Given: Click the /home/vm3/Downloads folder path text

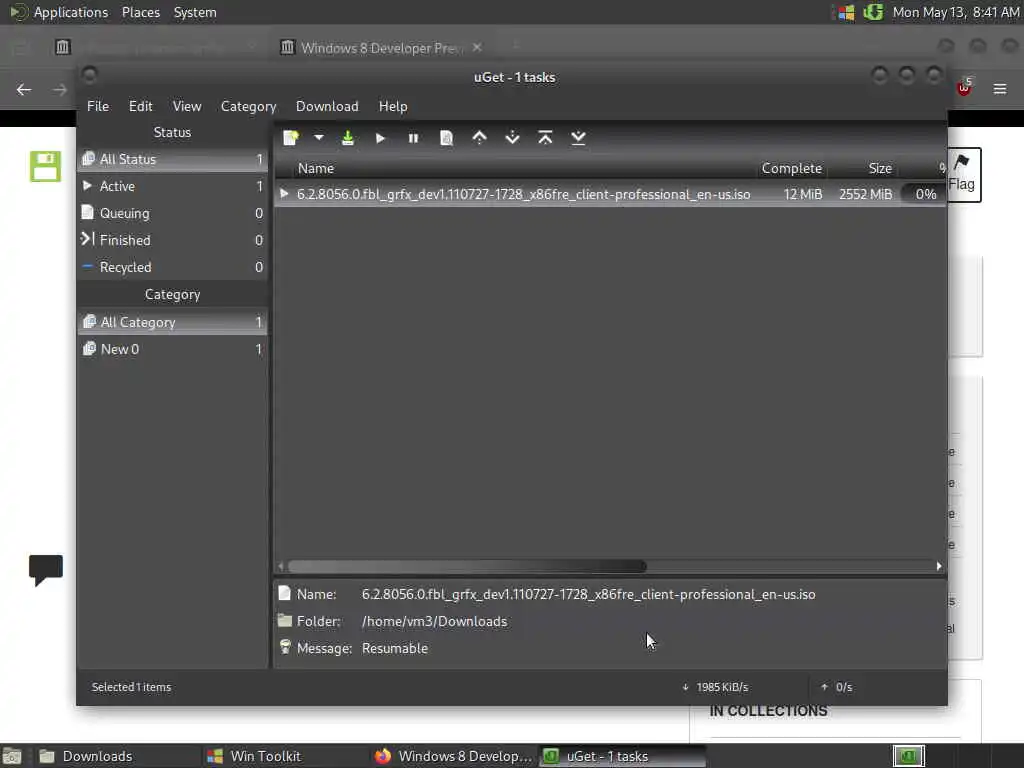Looking at the screenshot, I should 434,622.
